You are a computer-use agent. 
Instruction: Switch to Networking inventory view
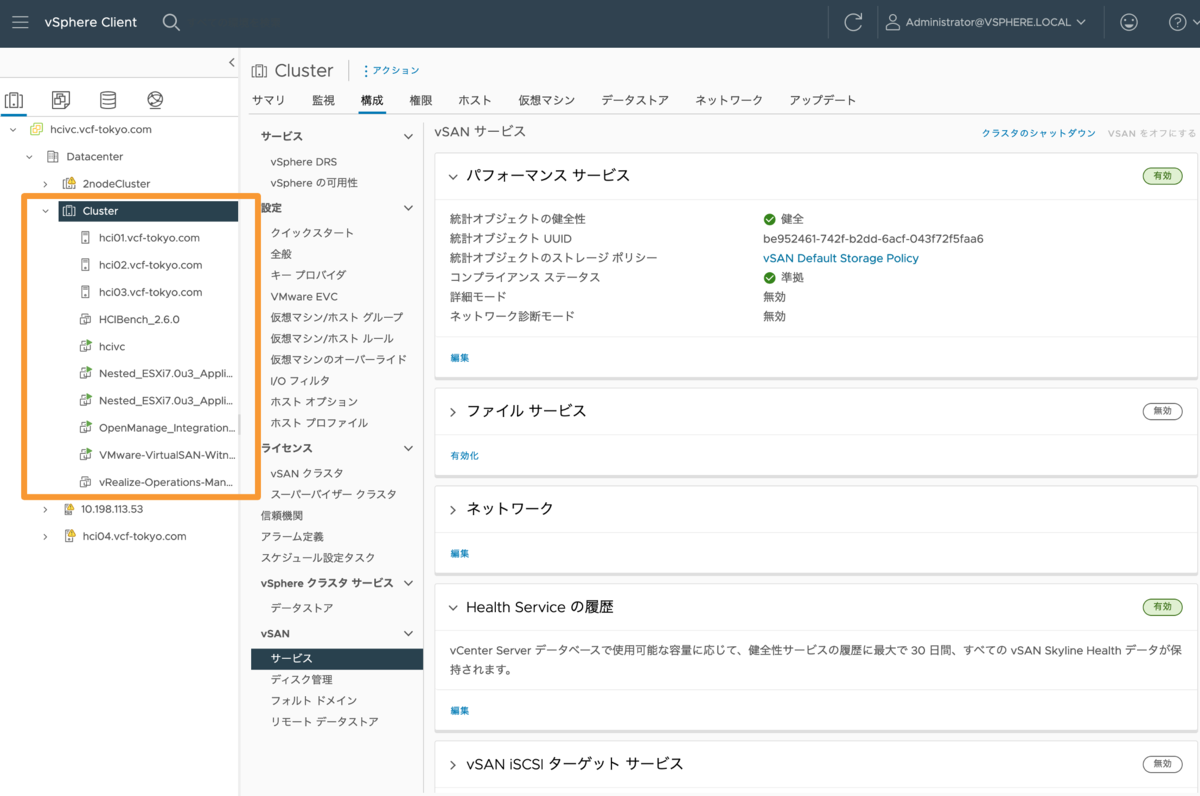155,100
